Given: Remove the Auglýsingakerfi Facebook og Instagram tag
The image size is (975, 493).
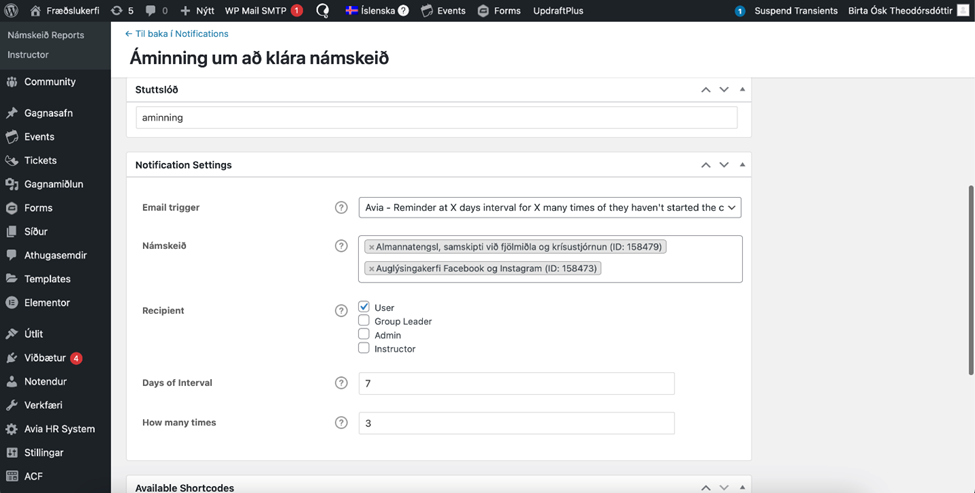Looking at the screenshot, I should [372, 269].
